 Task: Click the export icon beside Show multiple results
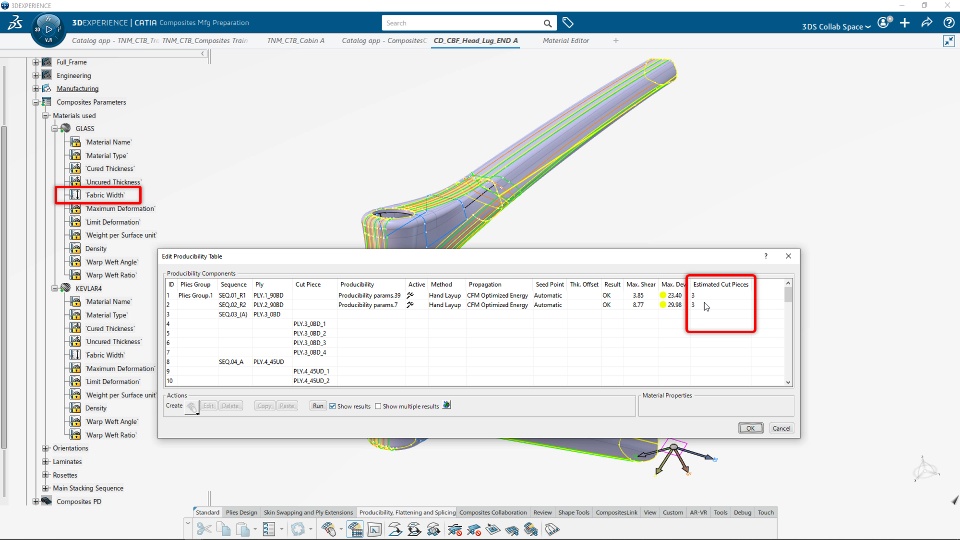click(x=447, y=405)
